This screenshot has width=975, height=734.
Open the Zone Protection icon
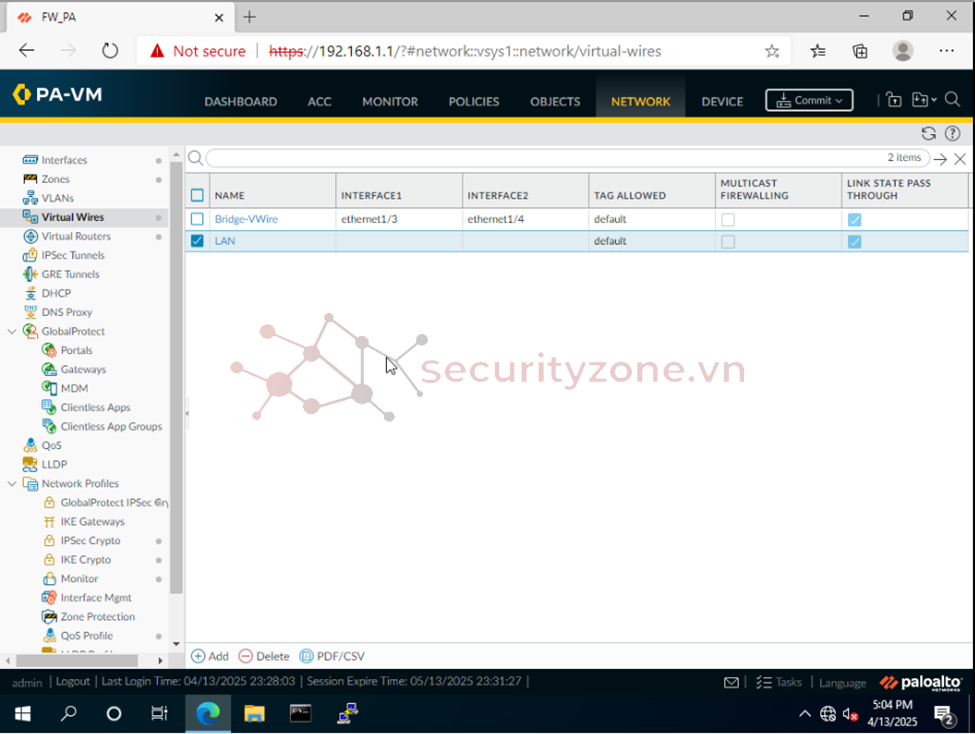49,617
